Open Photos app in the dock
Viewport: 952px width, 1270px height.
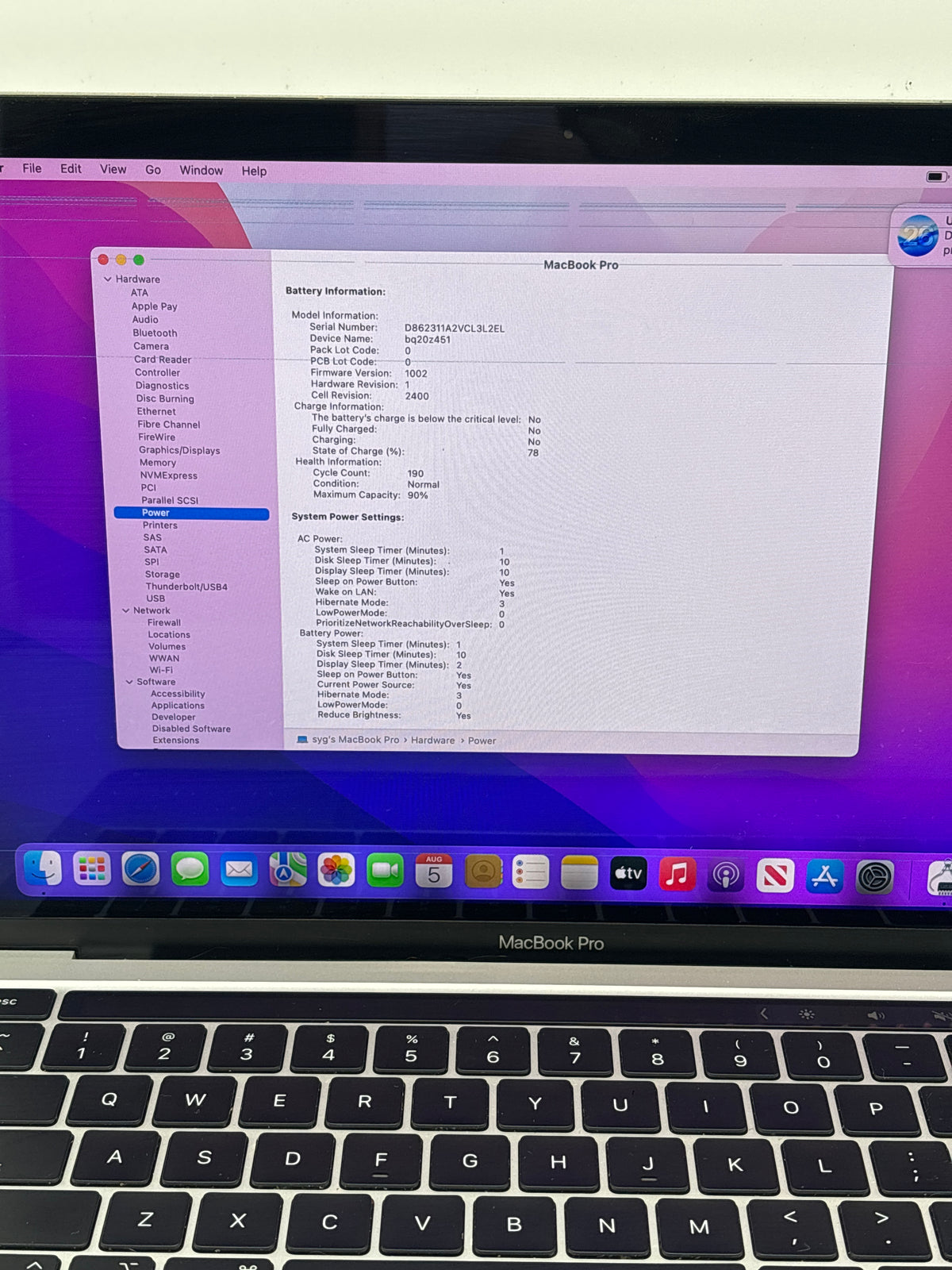coord(336,872)
